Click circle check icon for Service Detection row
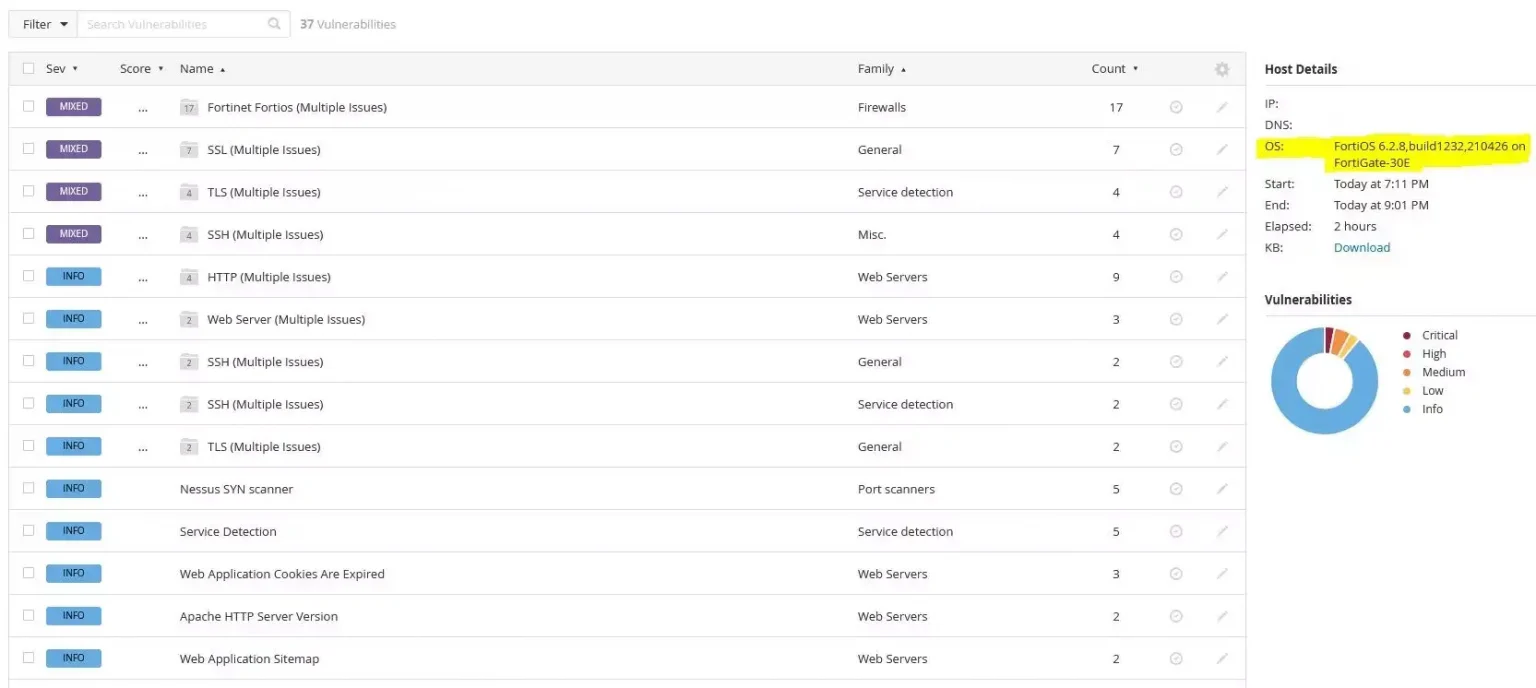 (x=1176, y=532)
